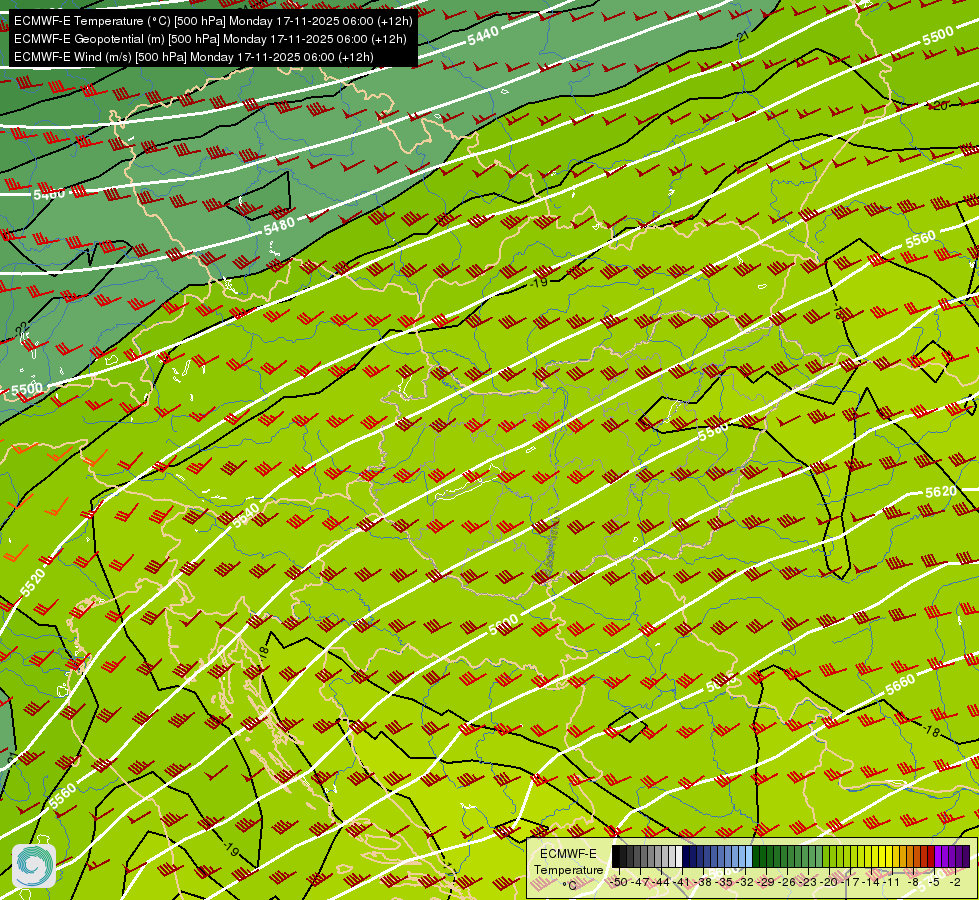Click the 5600 geopotential contour label

pos(503,625)
